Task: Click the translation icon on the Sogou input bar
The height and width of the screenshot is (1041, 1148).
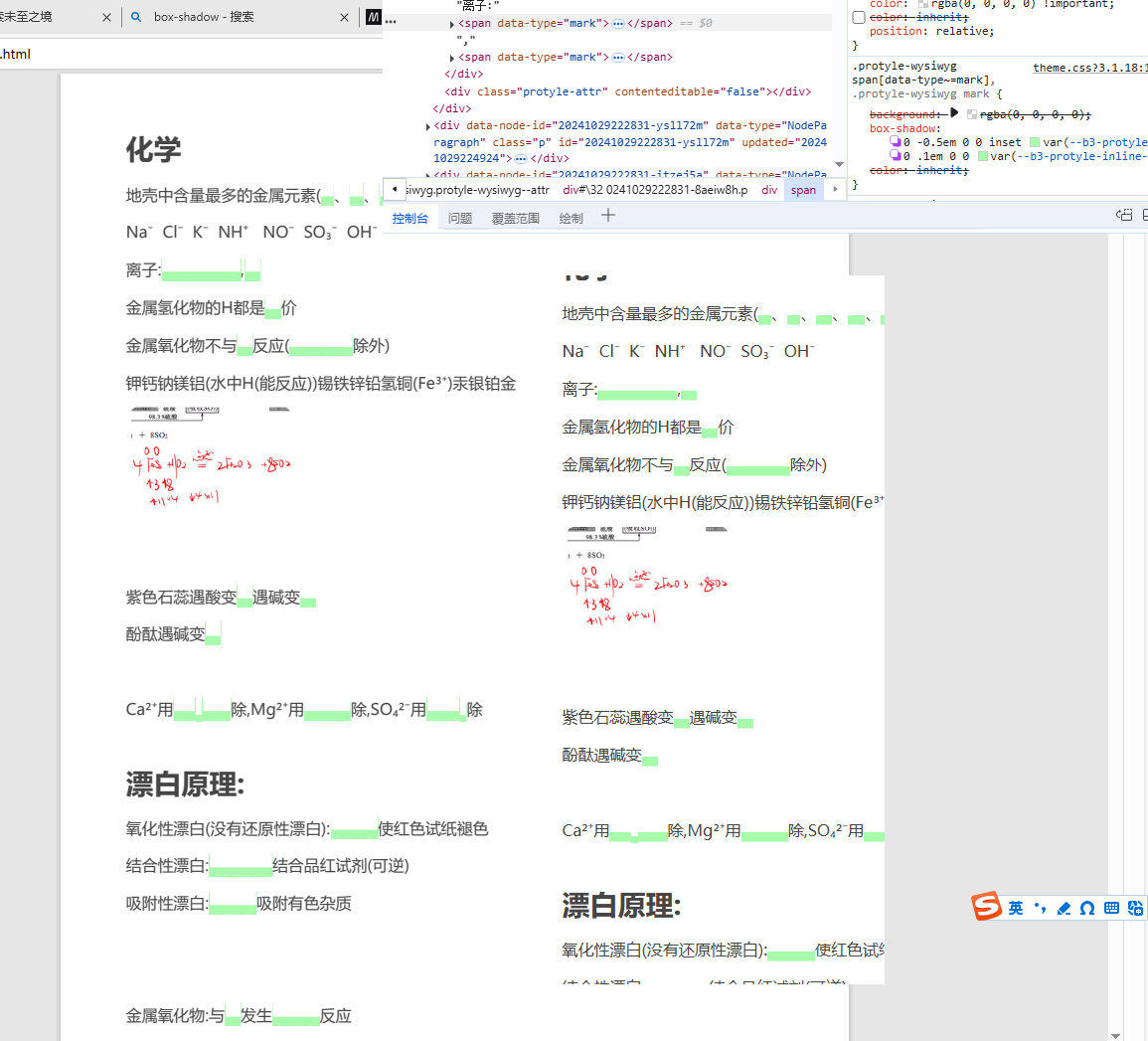Action: pyautogui.click(x=1135, y=908)
